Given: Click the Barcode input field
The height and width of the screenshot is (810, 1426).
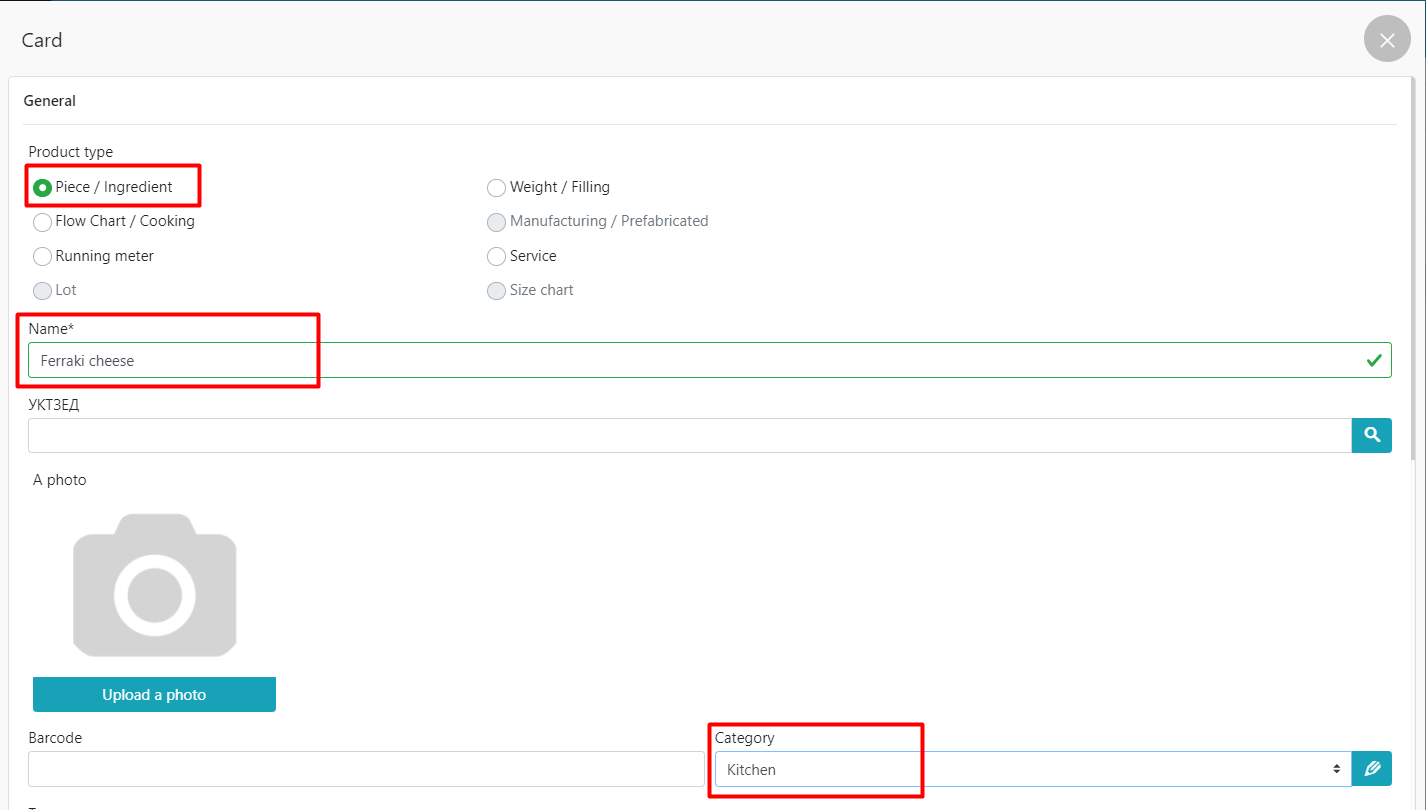Looking at the screenshot, I should 366,769.
